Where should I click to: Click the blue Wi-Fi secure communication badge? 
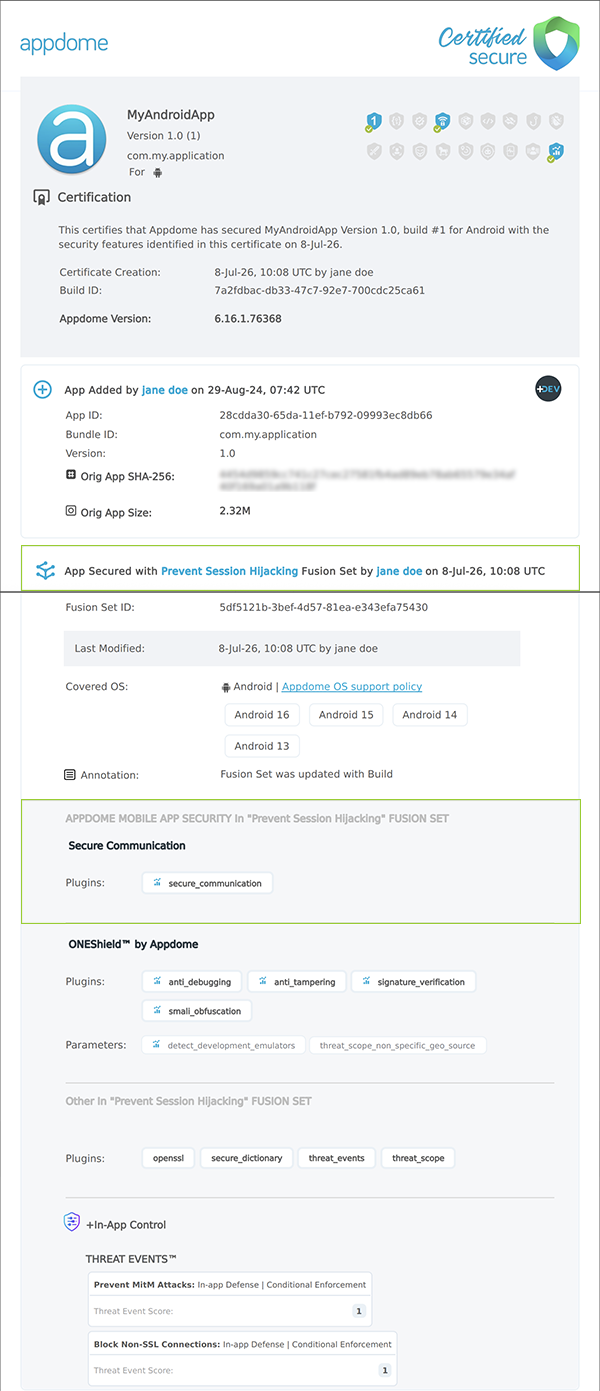pos(441,122)
